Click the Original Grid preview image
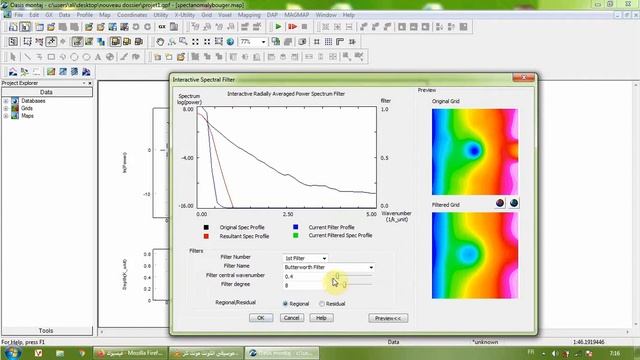This screenshot has height=360, width=640. pyautogui.click(x=475, y=152)
